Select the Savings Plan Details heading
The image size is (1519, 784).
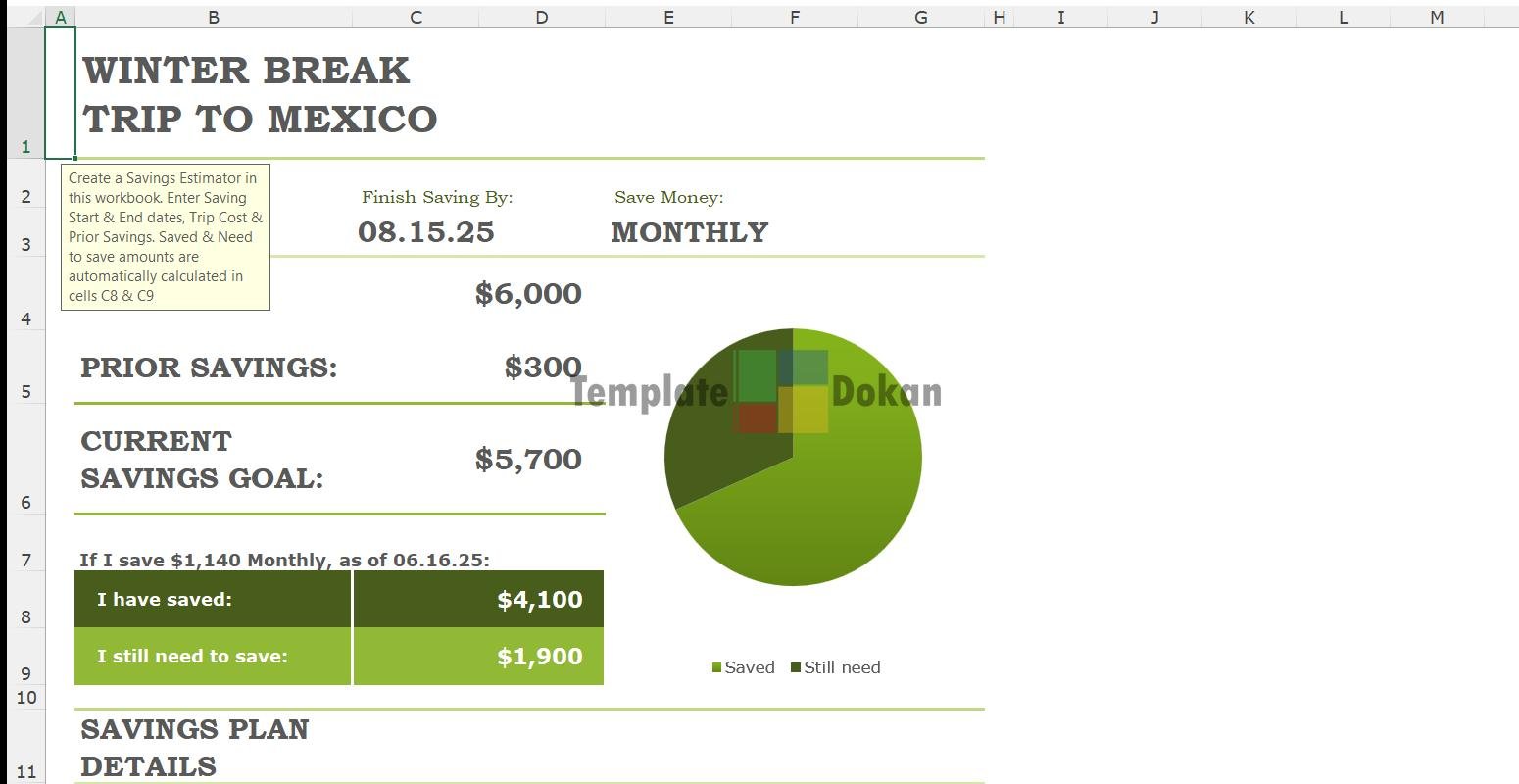click(195, 747)
